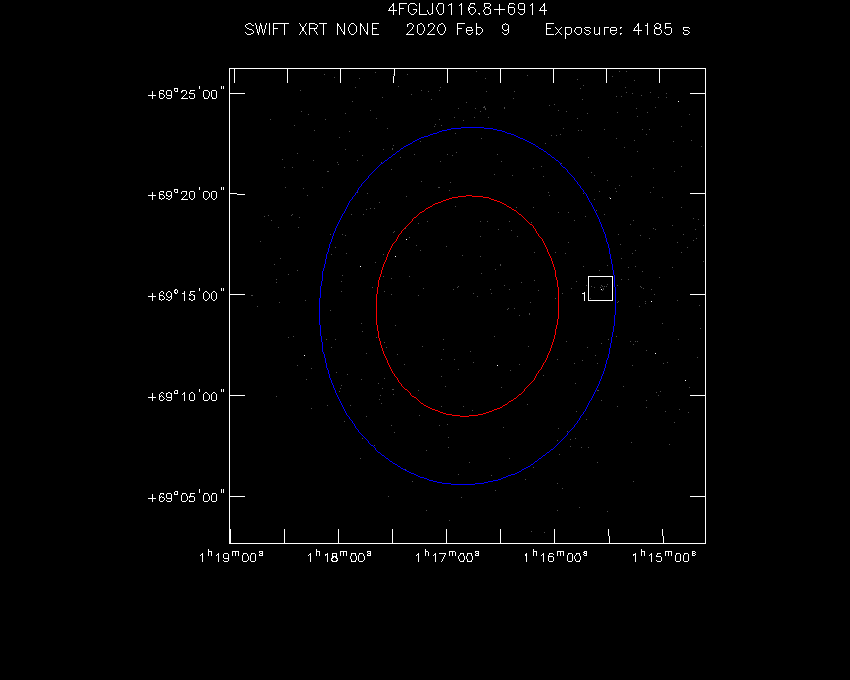Click the source number 1 label
The image size is (850, 680).
584,296
